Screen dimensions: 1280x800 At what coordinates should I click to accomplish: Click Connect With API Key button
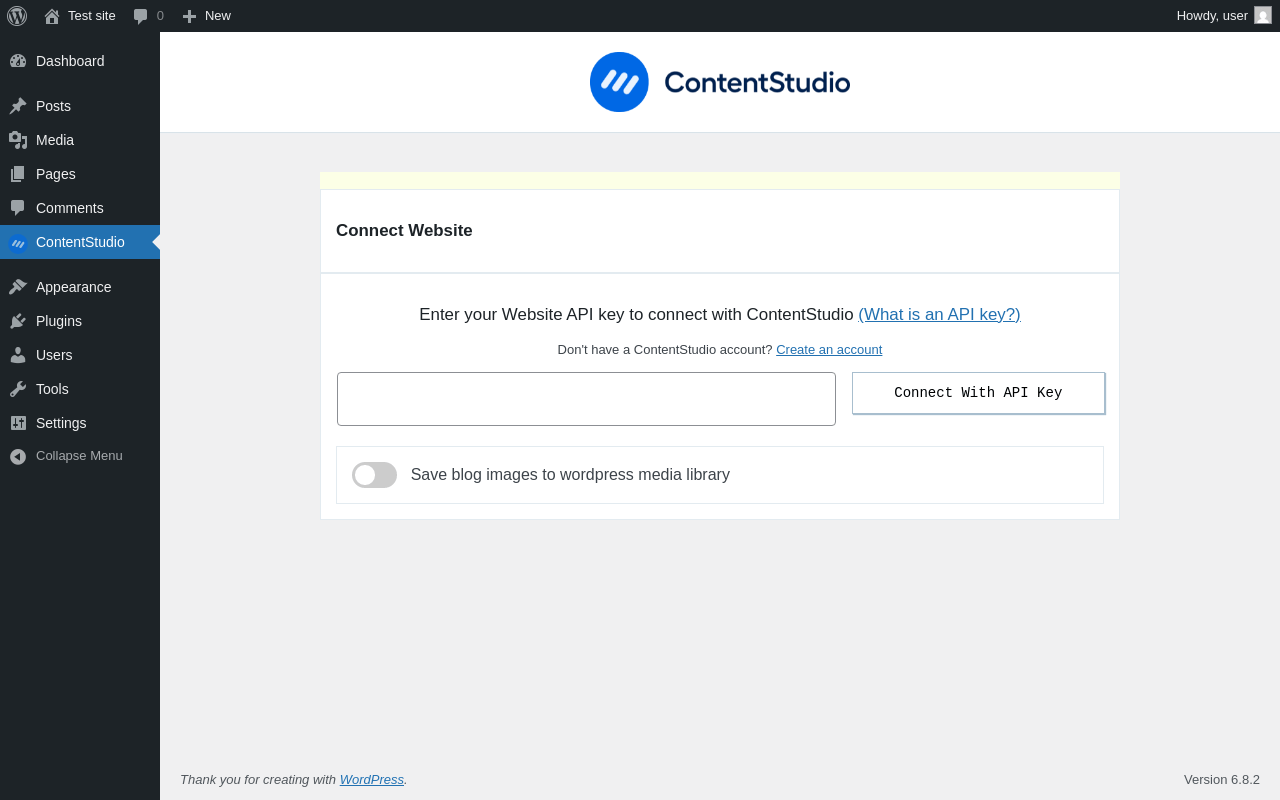978,393
